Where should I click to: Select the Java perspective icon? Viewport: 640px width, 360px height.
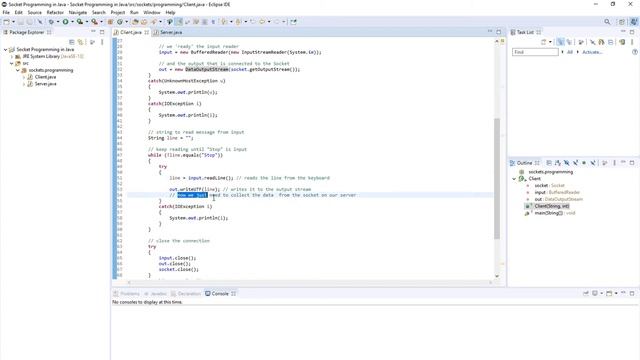pos(633,22)
